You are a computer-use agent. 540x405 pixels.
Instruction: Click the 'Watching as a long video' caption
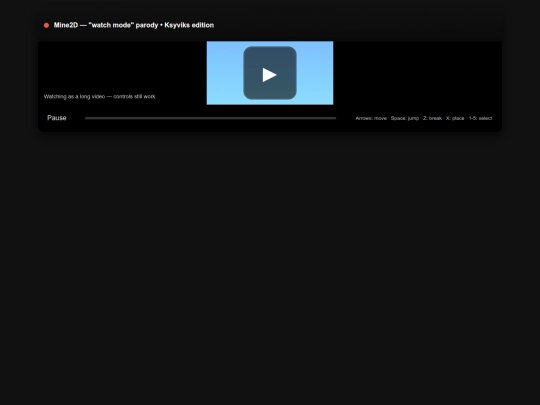click(100, 96)
